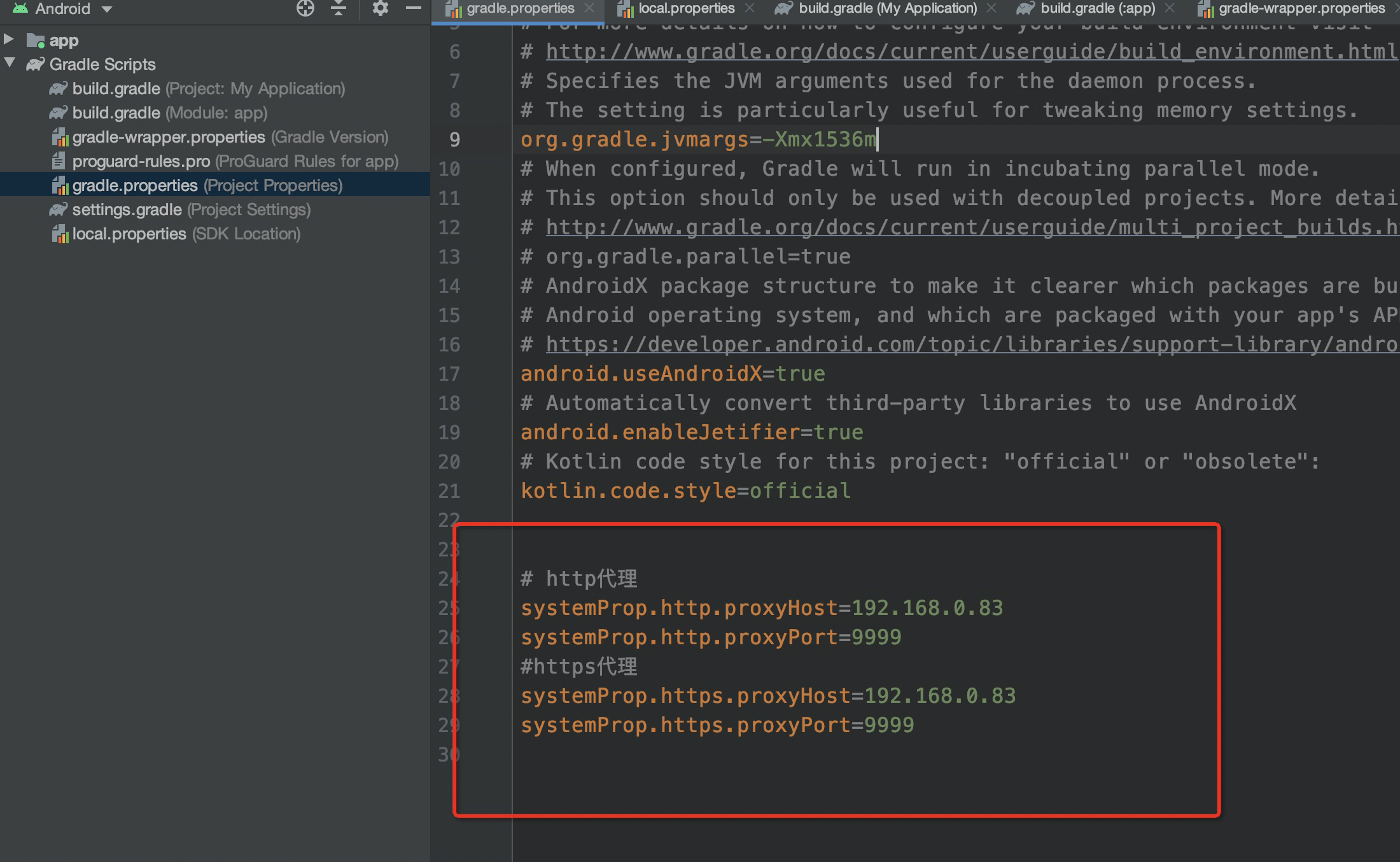Click the local.properties tree file icon

click(60, 234)
